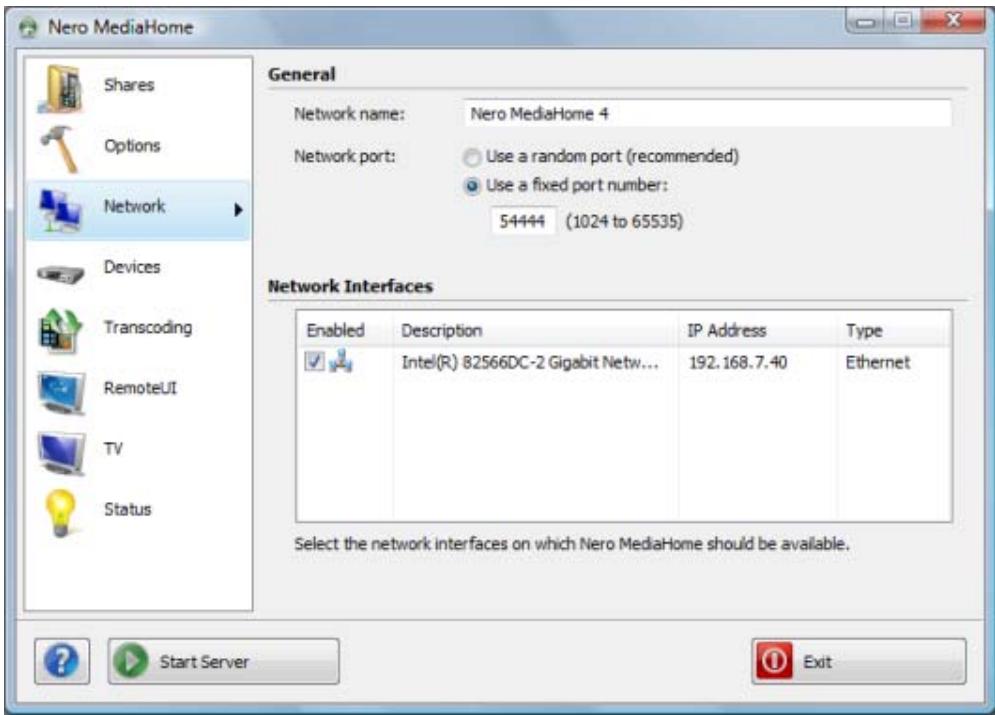Image resolution: width=995 pixels, height=715 pixels.
Task: Click the network adapter icon in Intel row
Action: pos(341,361)
